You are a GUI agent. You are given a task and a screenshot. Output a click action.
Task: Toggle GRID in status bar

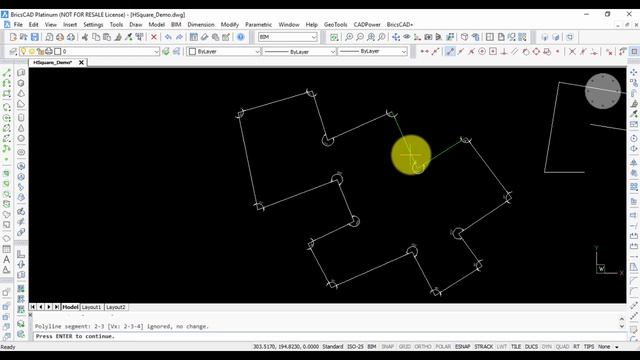(404, 347)
